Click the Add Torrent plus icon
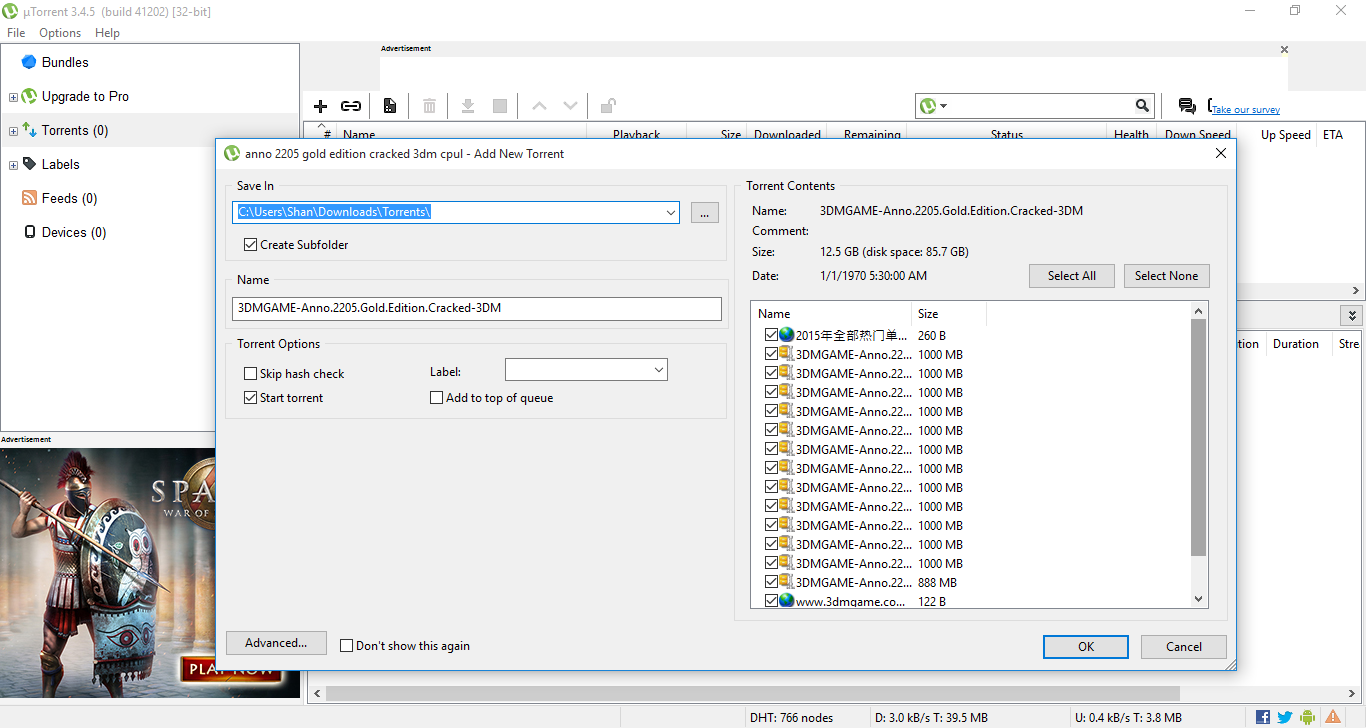 (x=320, y=105)
